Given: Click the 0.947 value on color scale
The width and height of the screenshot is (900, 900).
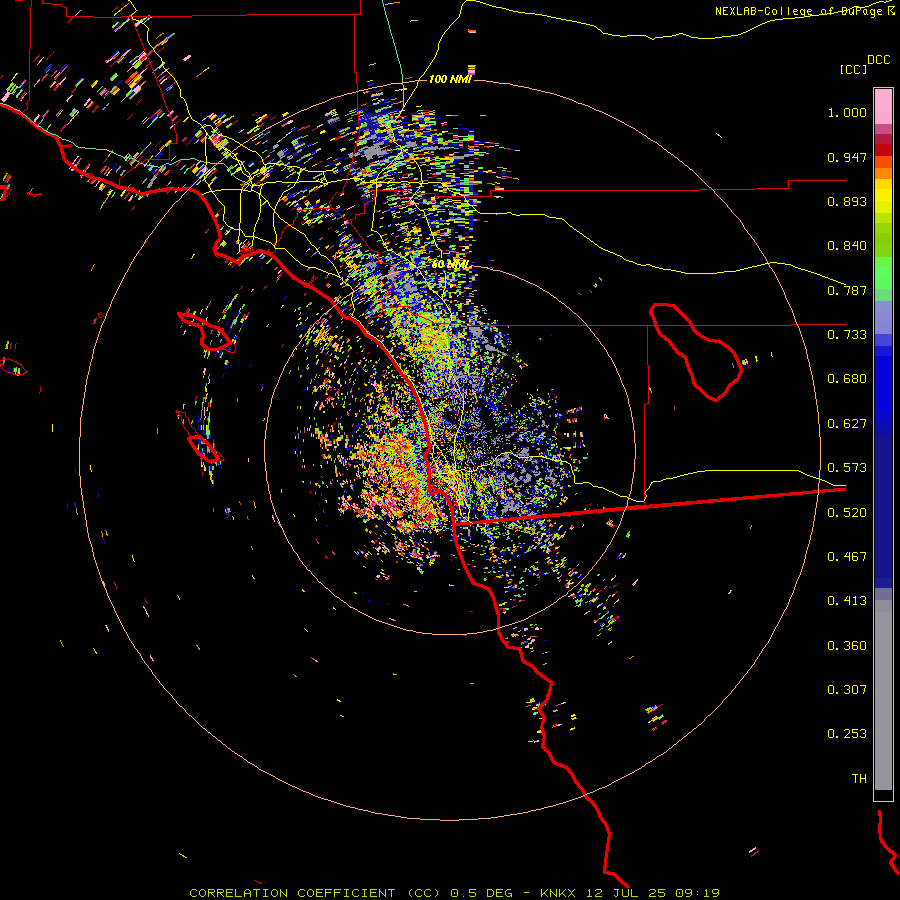Looking at the screenshot, I should 847,157.
